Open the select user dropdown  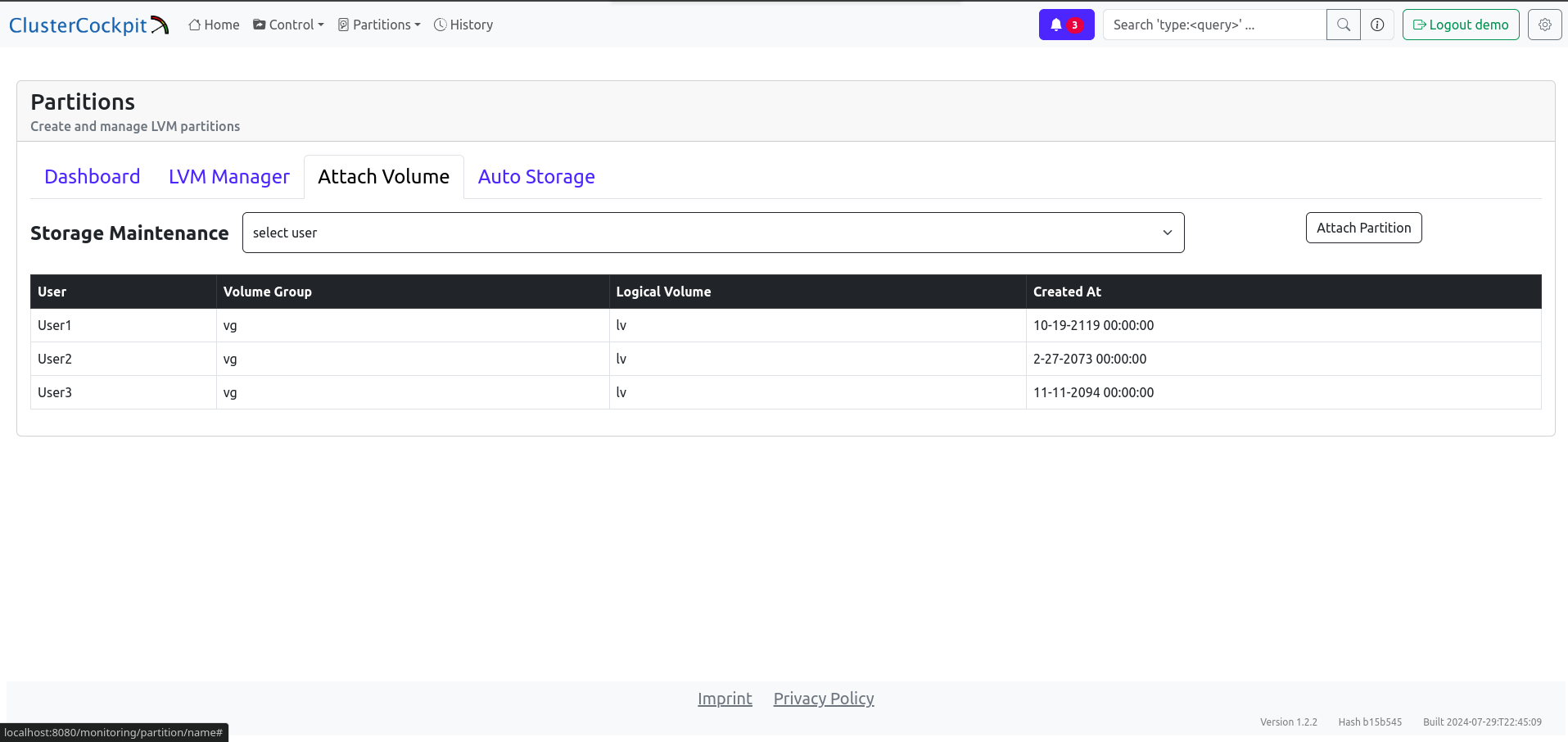coord(712,233)
